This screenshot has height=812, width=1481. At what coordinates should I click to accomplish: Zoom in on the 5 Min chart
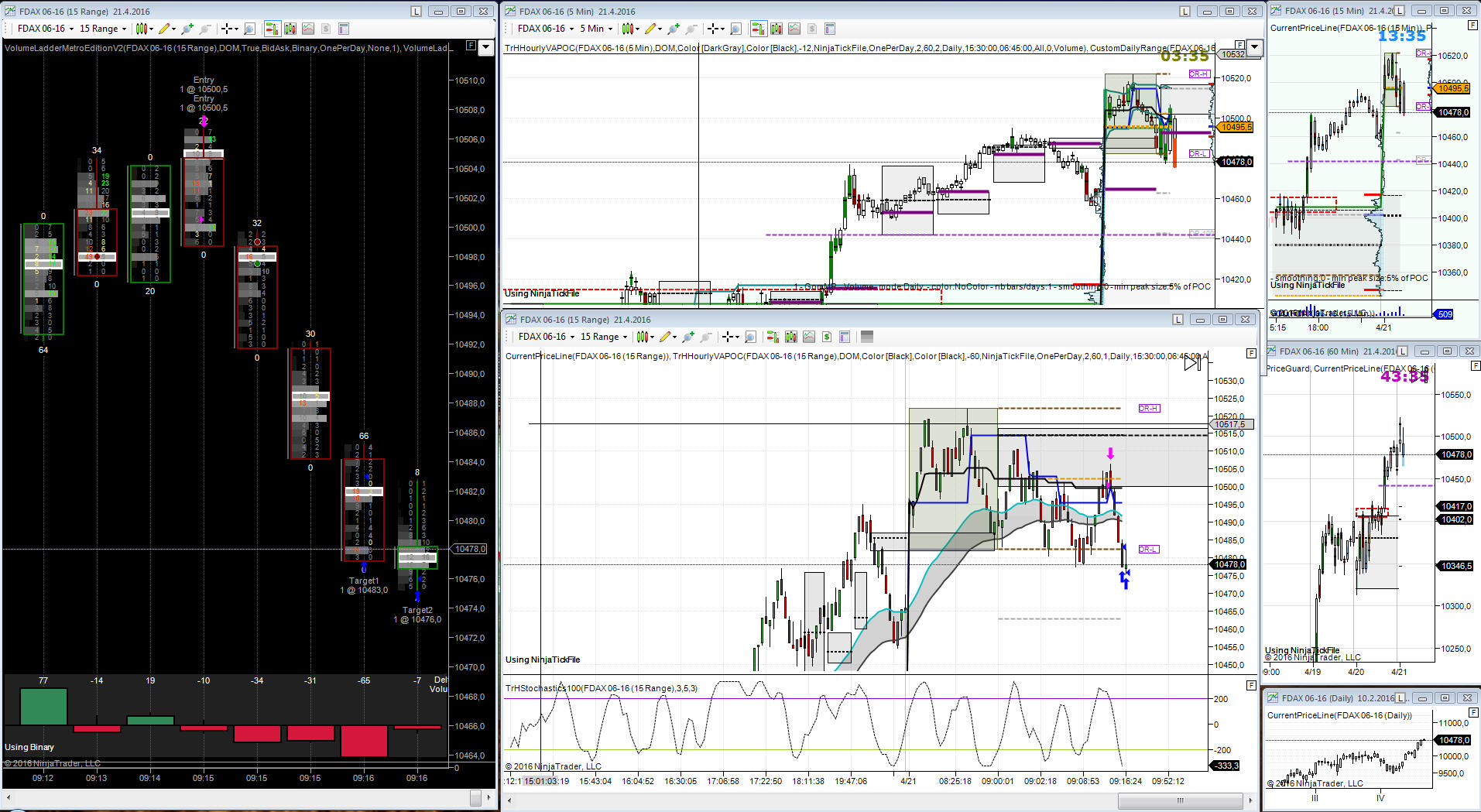(x=673, y=29)
